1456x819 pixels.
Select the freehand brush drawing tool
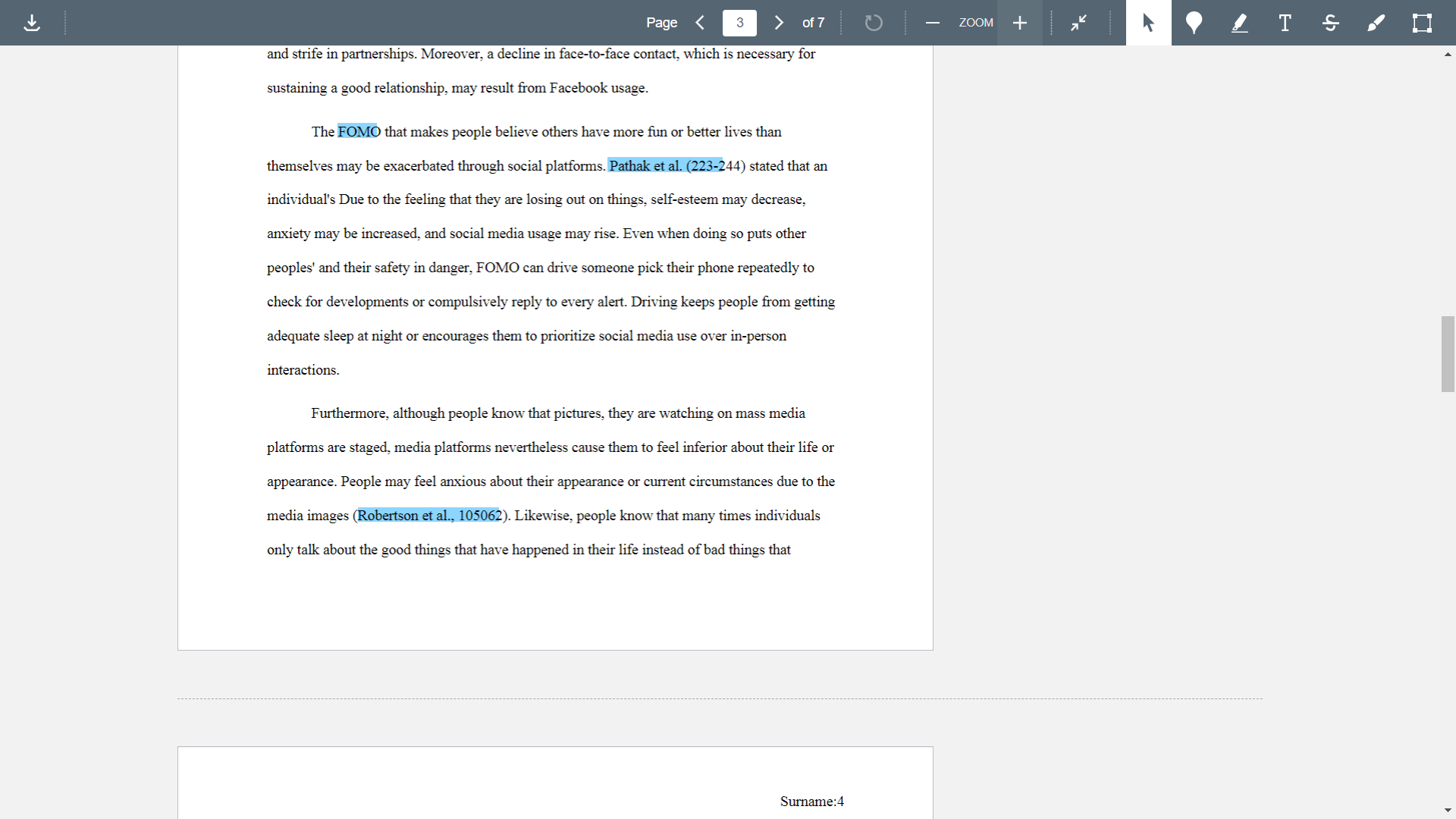click(1376, 23)
